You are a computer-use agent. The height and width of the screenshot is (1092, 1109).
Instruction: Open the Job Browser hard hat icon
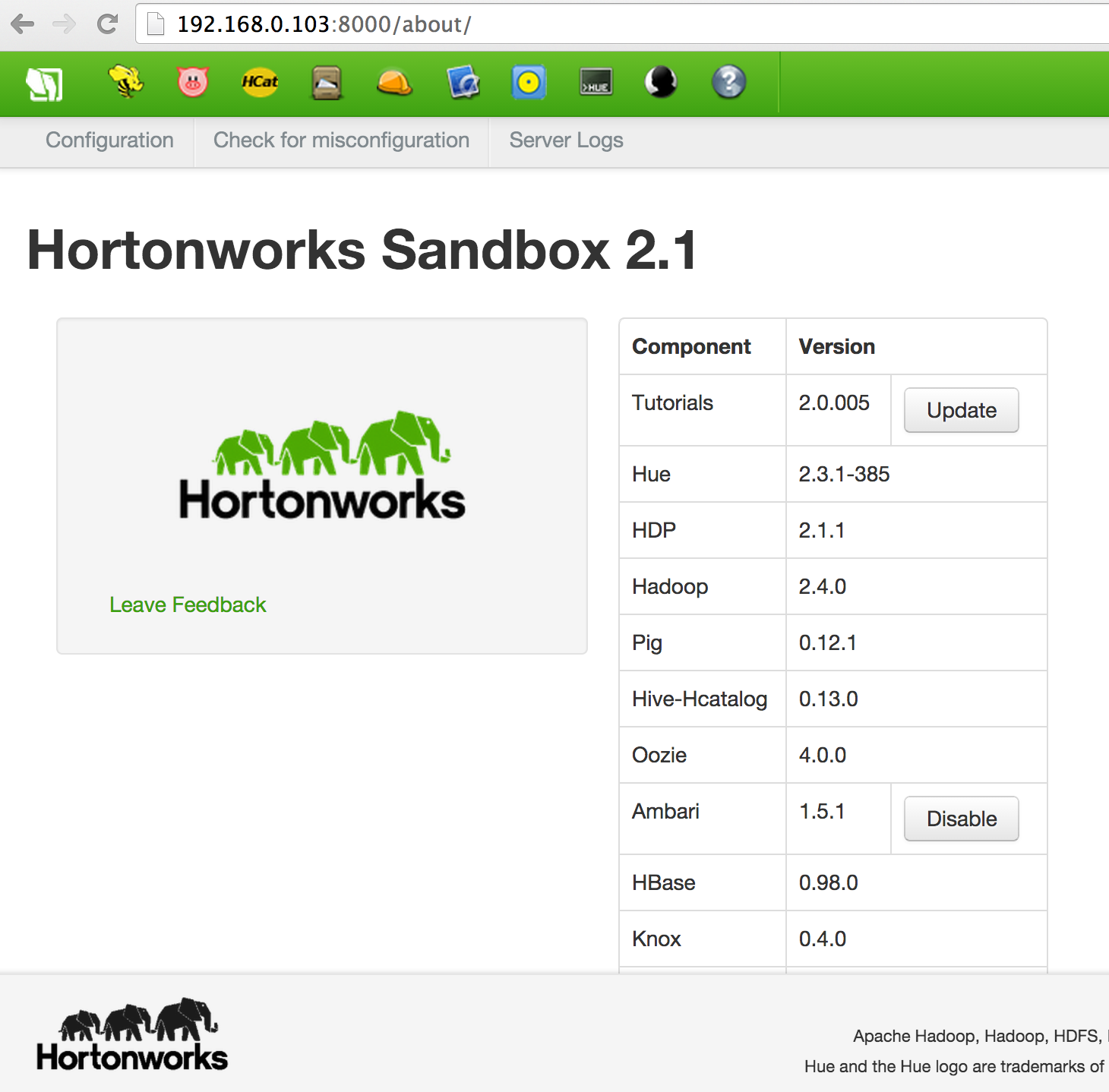click(x=394, y=83)
